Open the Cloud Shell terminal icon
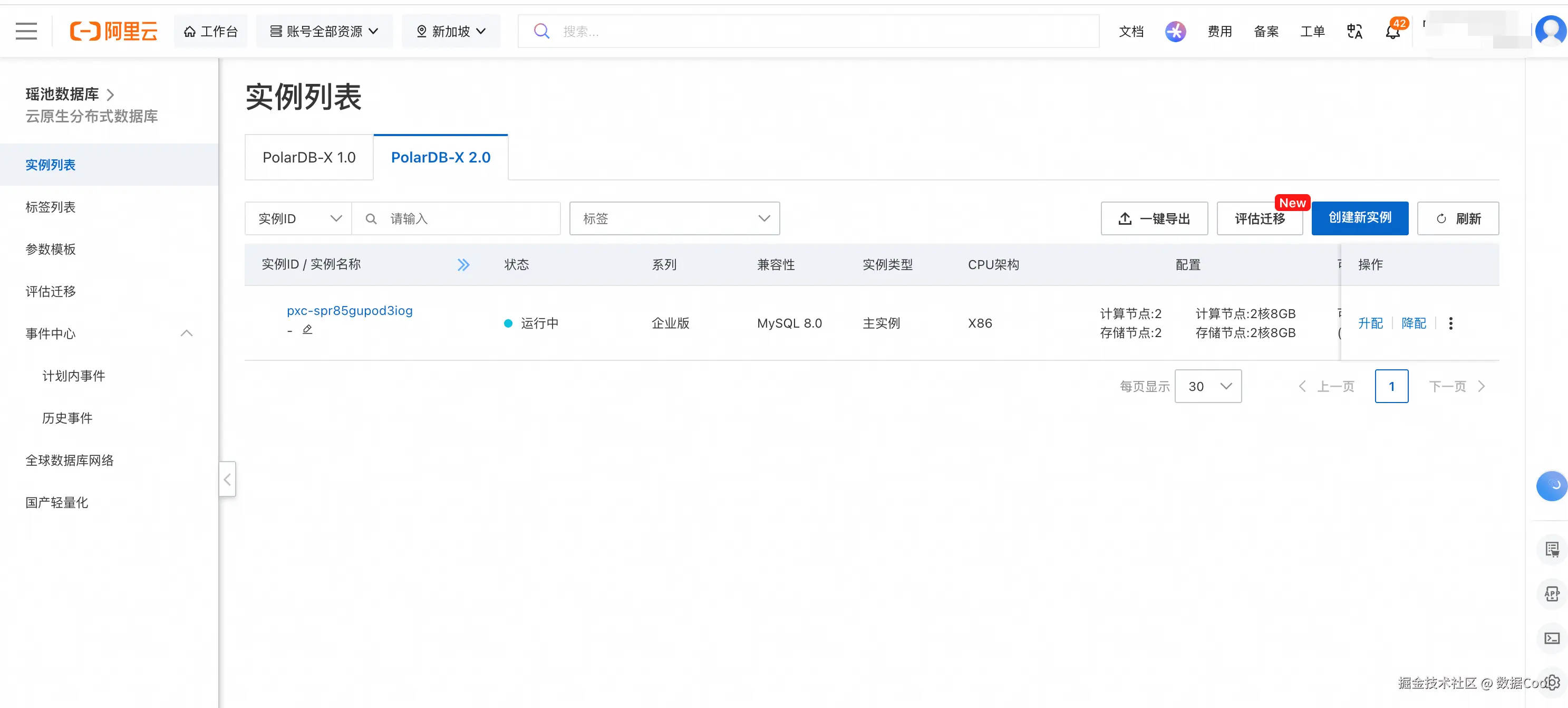The width and height of the screenshot is (1568, 708). coord(1552,638)
